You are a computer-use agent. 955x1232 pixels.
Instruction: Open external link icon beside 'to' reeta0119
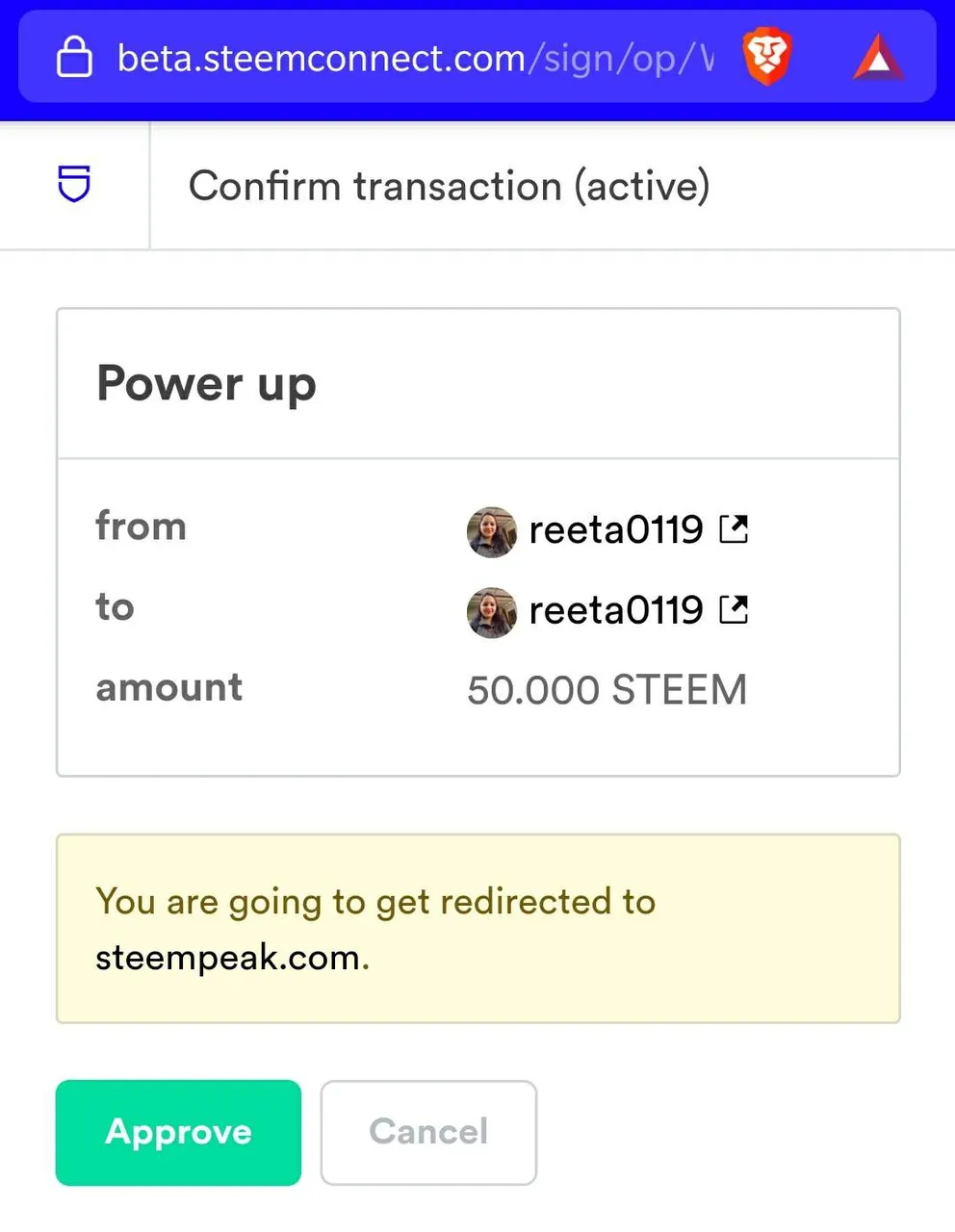(x=735, y=609)
